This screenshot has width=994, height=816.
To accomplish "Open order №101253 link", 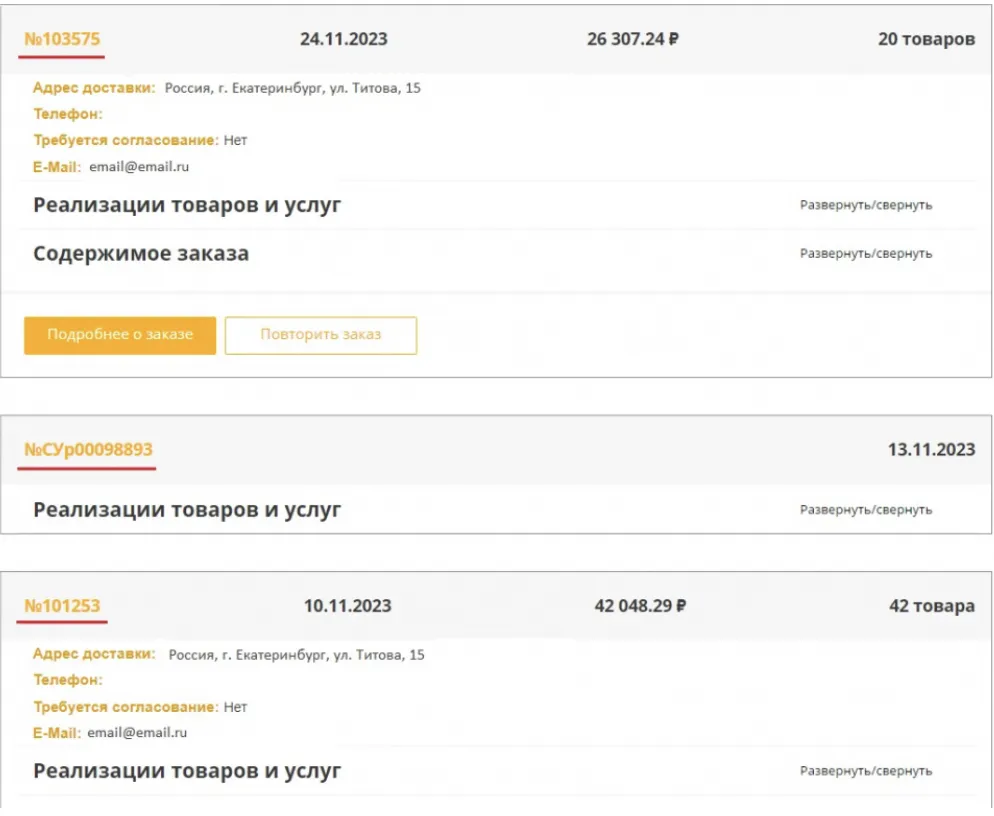I will click(x=62, y=606).
